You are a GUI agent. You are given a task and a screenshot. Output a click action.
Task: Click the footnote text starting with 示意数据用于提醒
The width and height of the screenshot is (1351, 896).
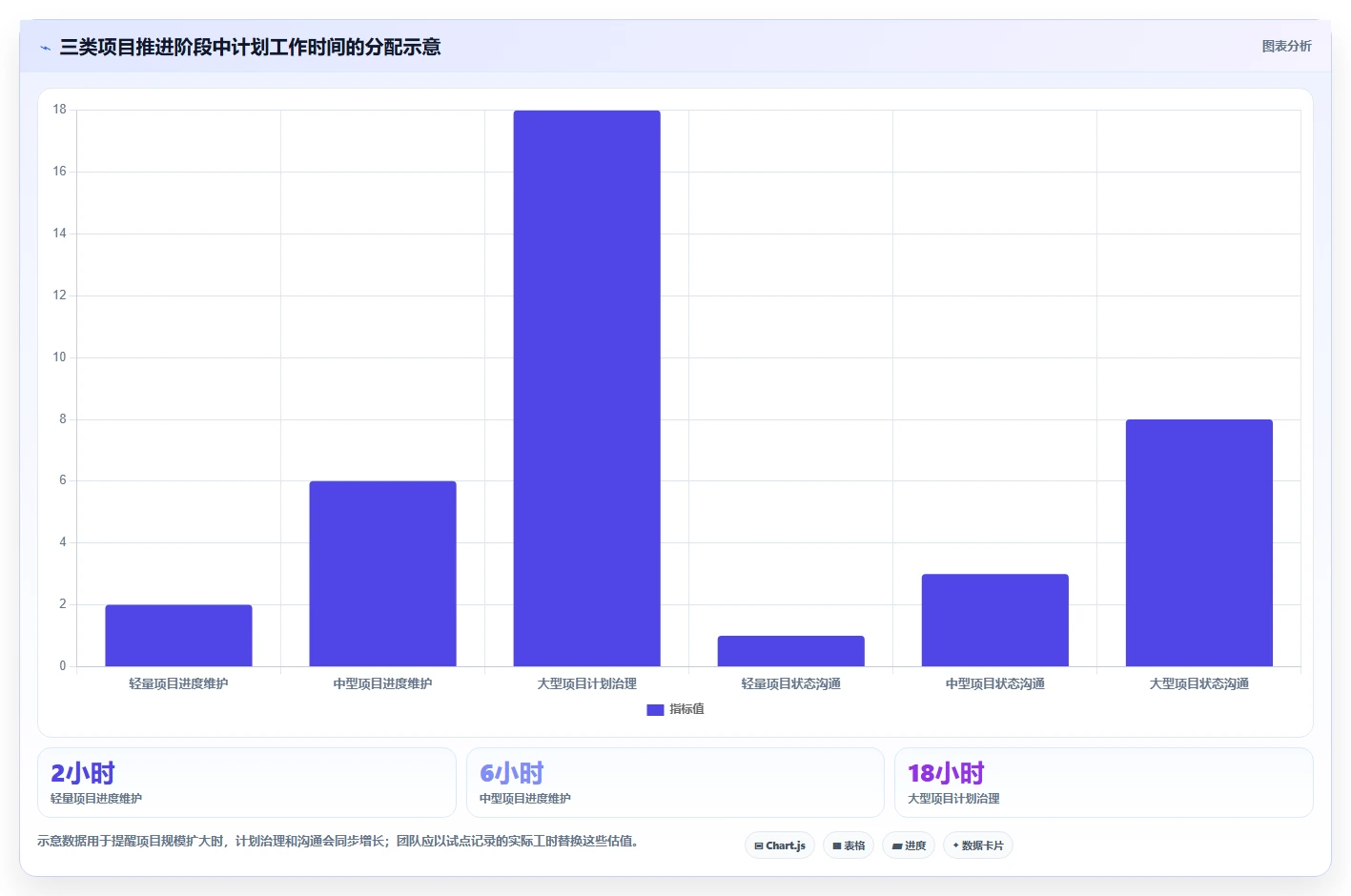(338, 841)
